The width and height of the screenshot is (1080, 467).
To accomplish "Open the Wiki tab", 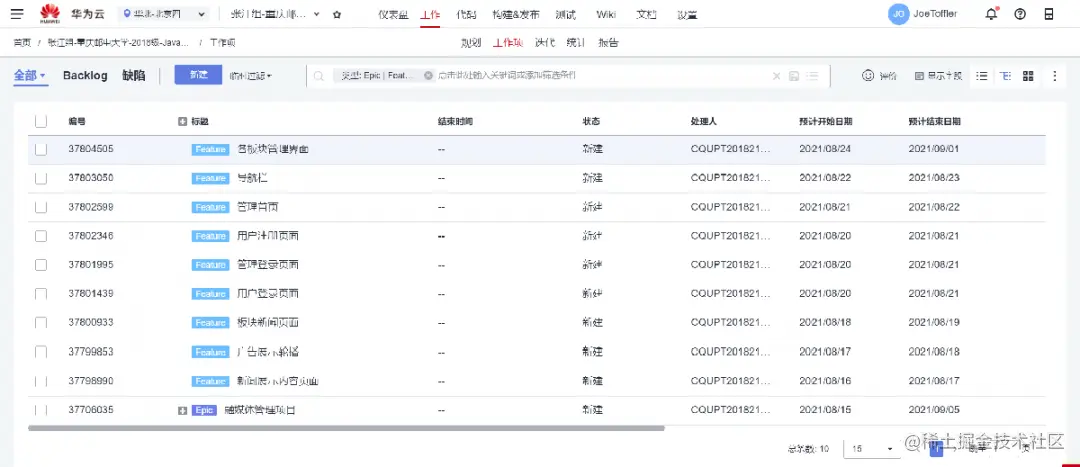I will (x=606, y=14).
